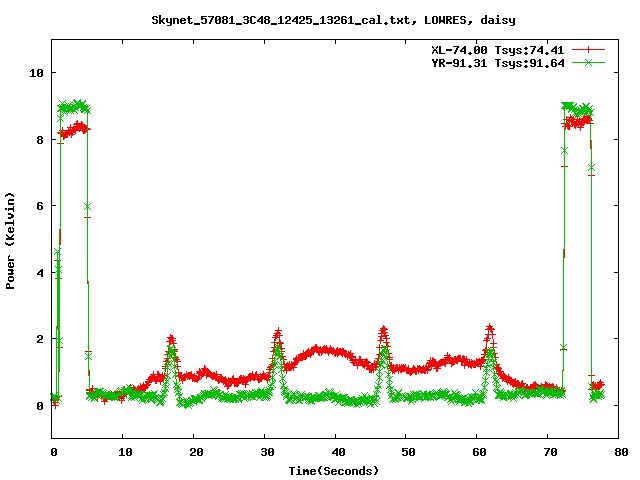Select the YR-91.31 Tsys:91.64 legend label
The width and height of the screenshot is (640, 480).
[x=498, y=63]
